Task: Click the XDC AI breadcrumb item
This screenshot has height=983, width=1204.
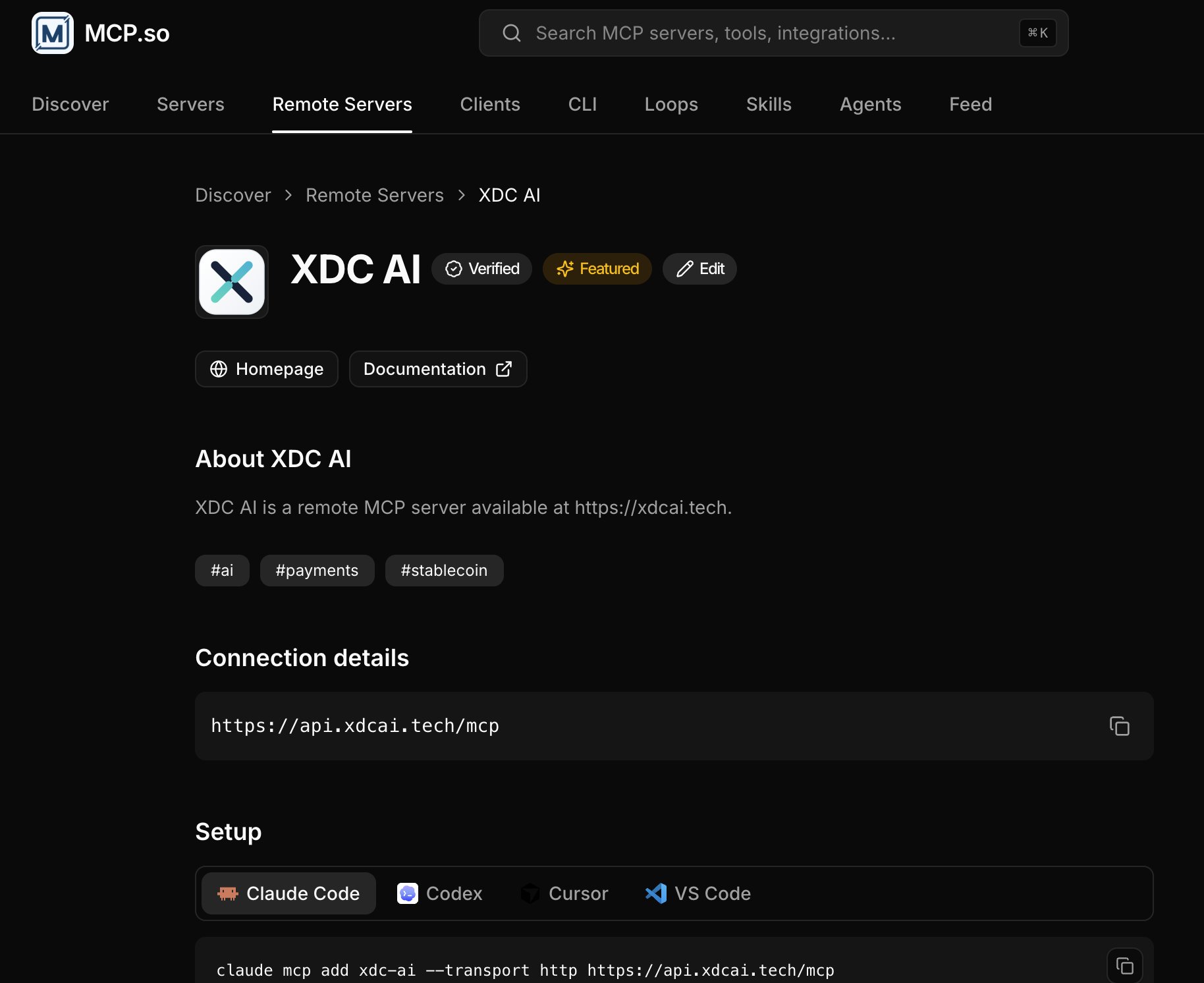Action: (509, 195)
